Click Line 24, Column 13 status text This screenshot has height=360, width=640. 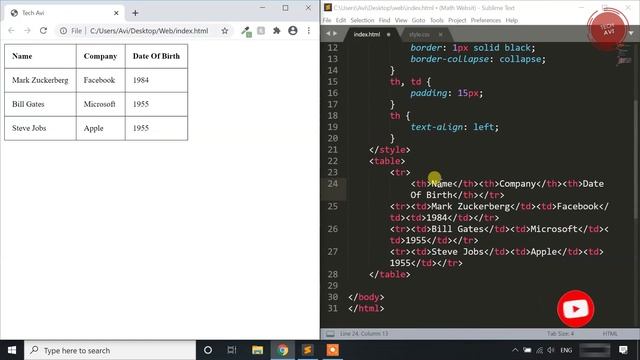pos(364,334)
